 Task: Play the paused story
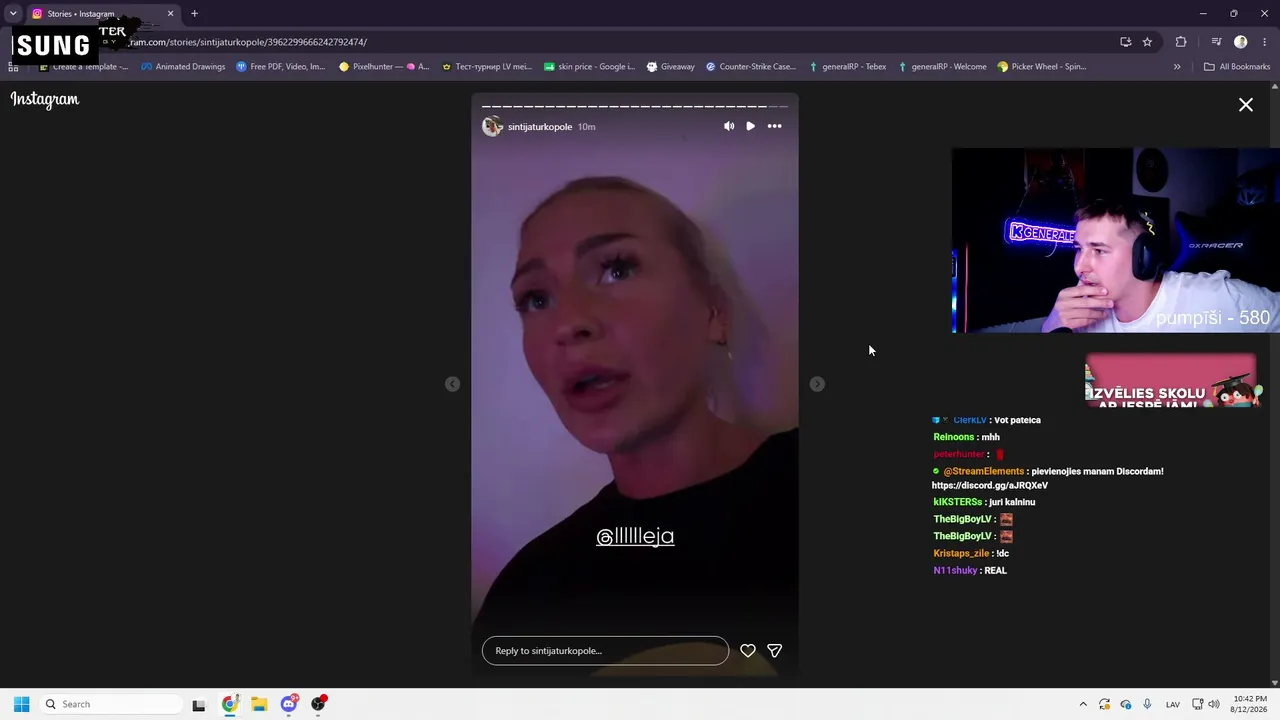[x=750, y=126]
